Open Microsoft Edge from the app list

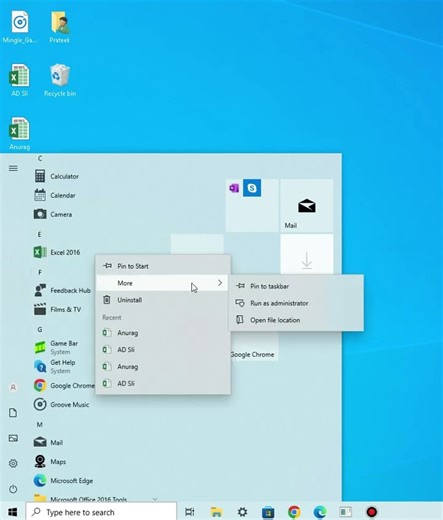(64, 480)
